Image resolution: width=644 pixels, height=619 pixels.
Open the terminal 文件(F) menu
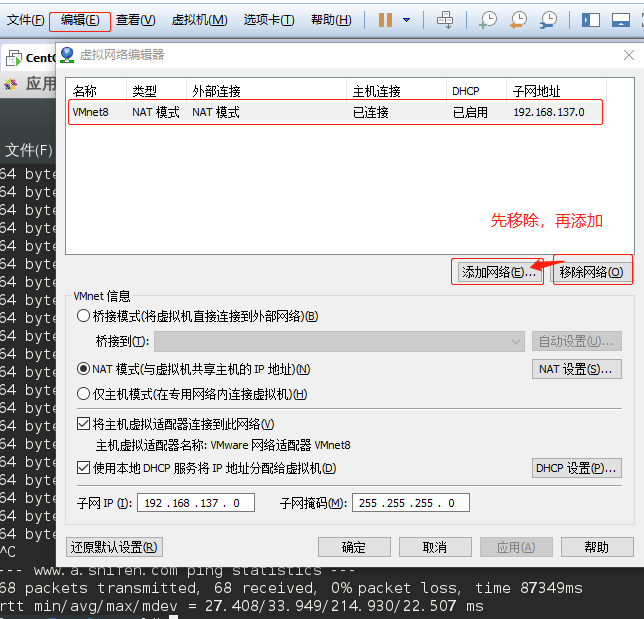click(x=29, y=150)
